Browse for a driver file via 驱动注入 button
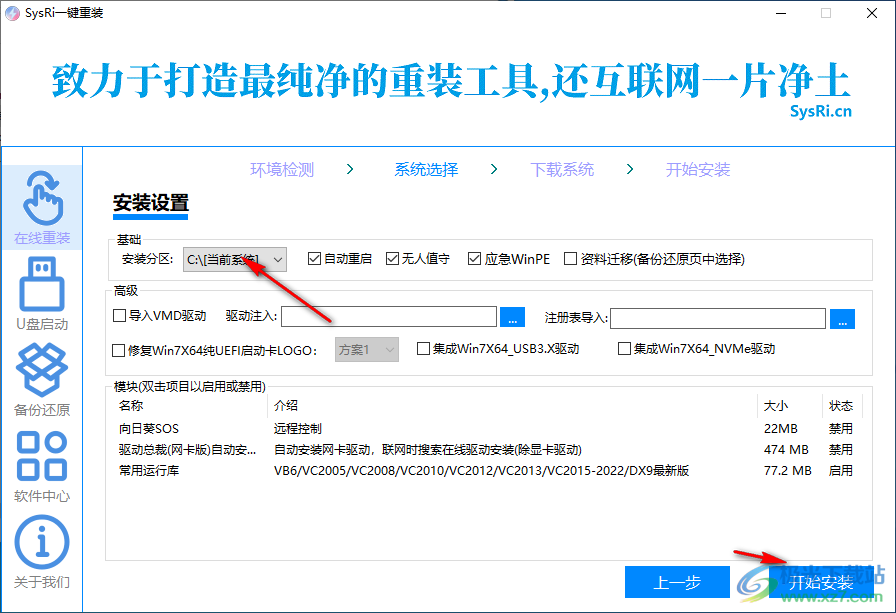This screenshot has width=896, height=613. [511, 316]
